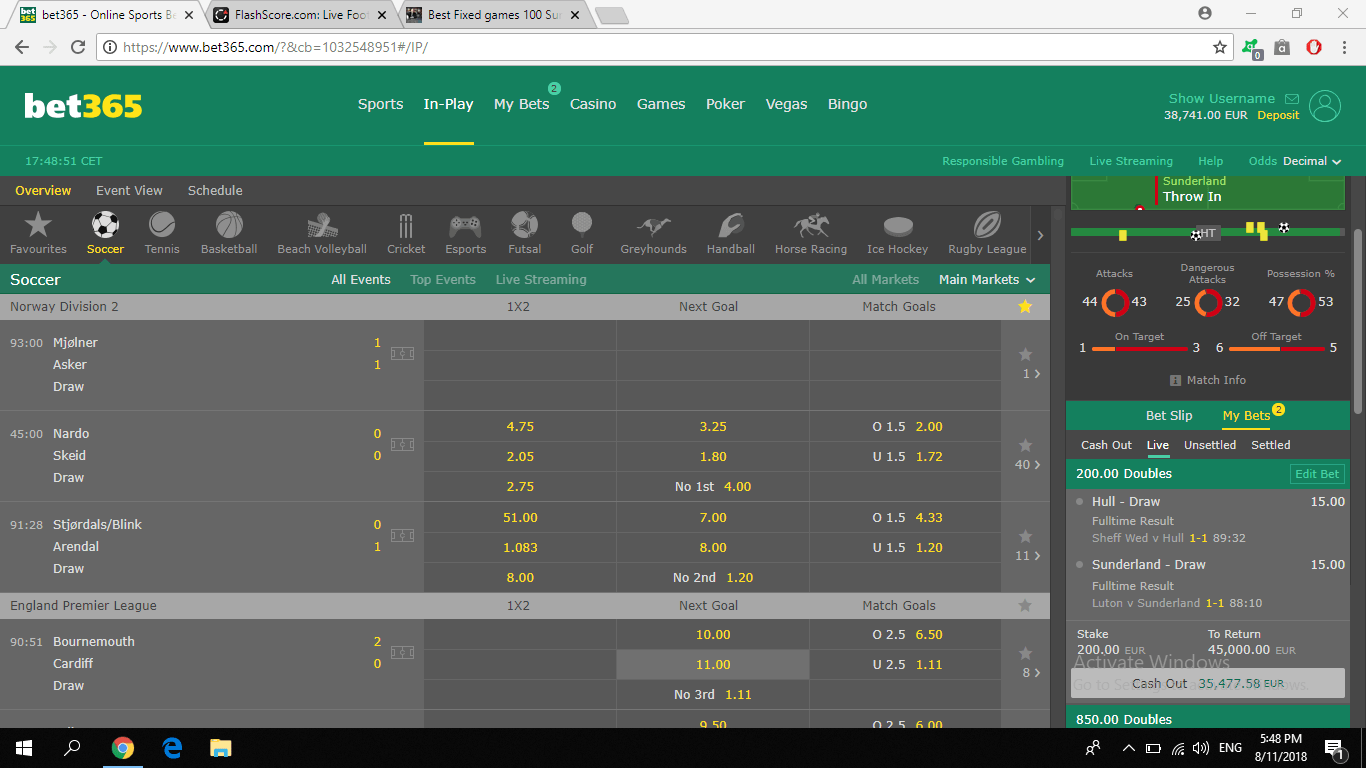Open the Match Info link
1366x768 pixels.
click(1208, 380)
